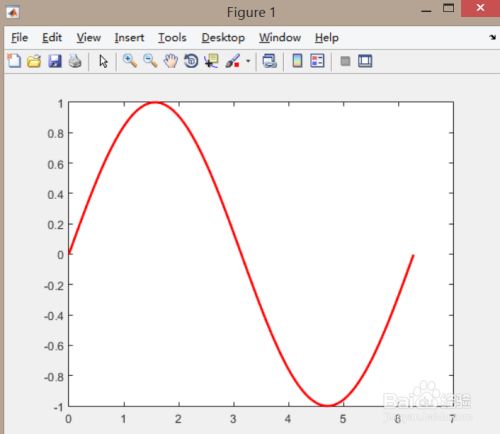Enable the Pan hand tool

coord(171,61)
